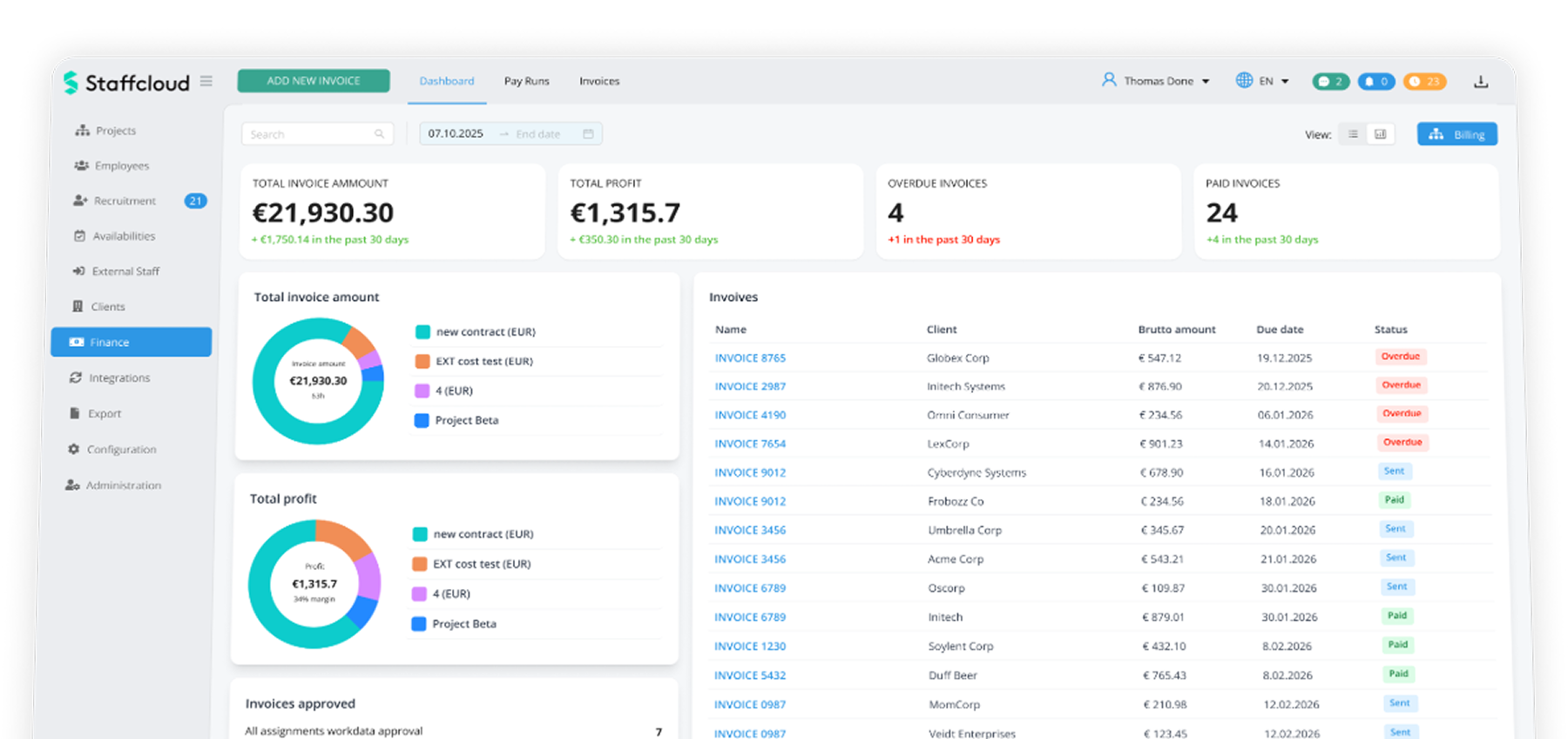1568x739 pixels.
Task: Click the Client column header
Action: click(942, 329)
